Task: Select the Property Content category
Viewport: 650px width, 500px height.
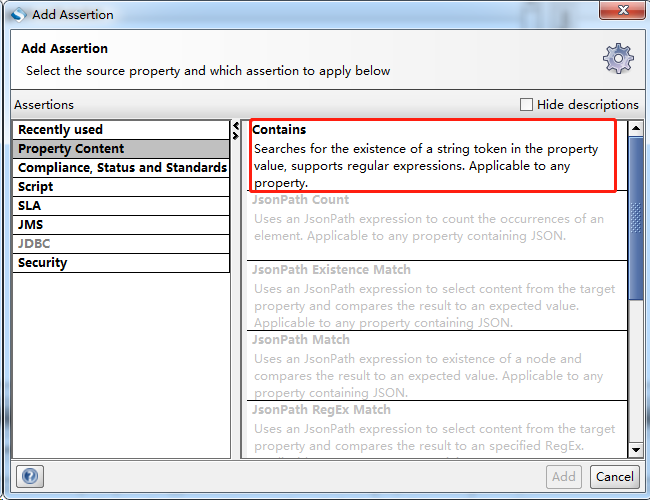Action: click(121, 148)
